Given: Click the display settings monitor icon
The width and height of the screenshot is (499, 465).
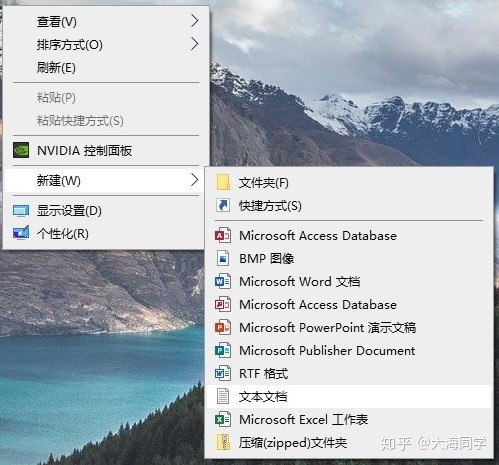Looking at the screenshot, I should [x=21, y=211].
